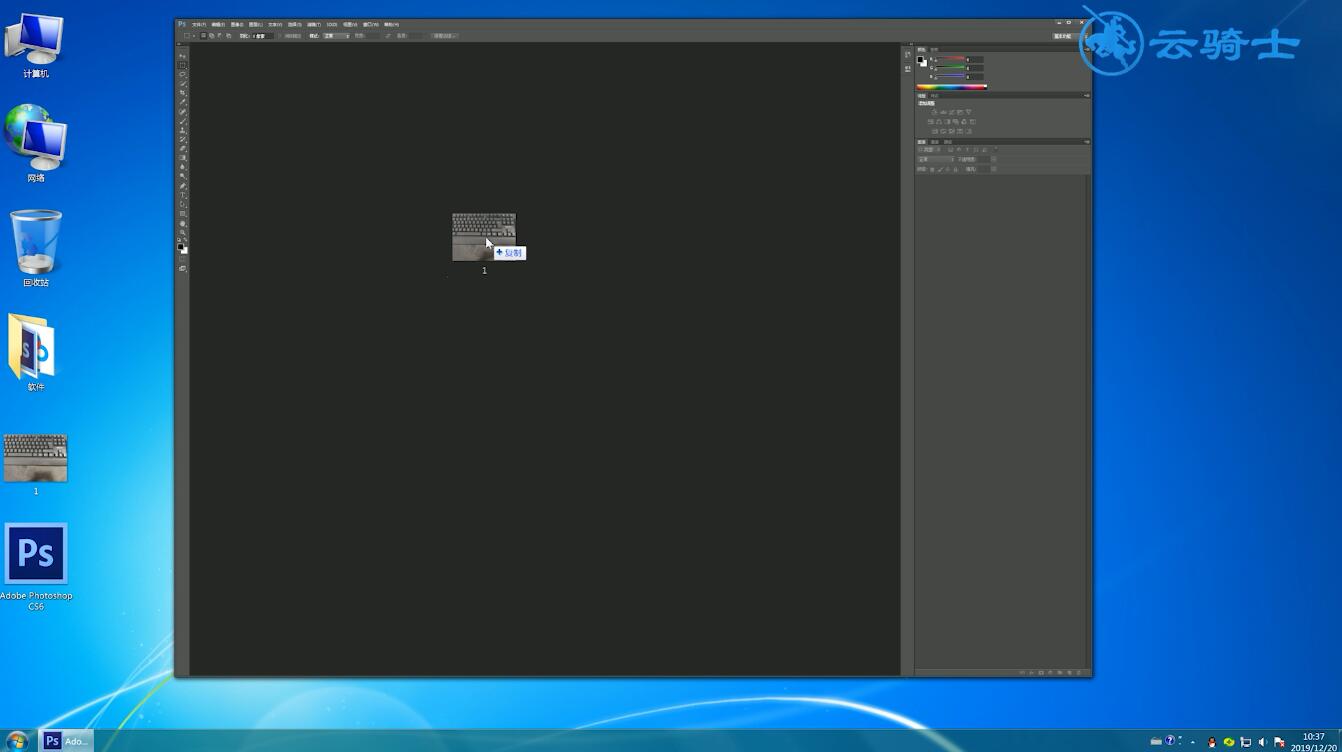Select the Quick Selection tool
Screen dimensions: 1342x752
pyautogui.click(x=183, y=83)
